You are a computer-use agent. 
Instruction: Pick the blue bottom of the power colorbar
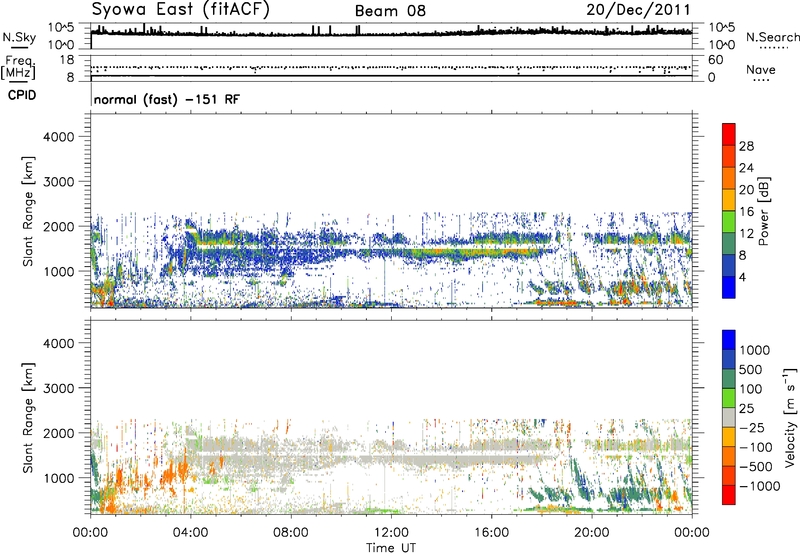(729, 287)
